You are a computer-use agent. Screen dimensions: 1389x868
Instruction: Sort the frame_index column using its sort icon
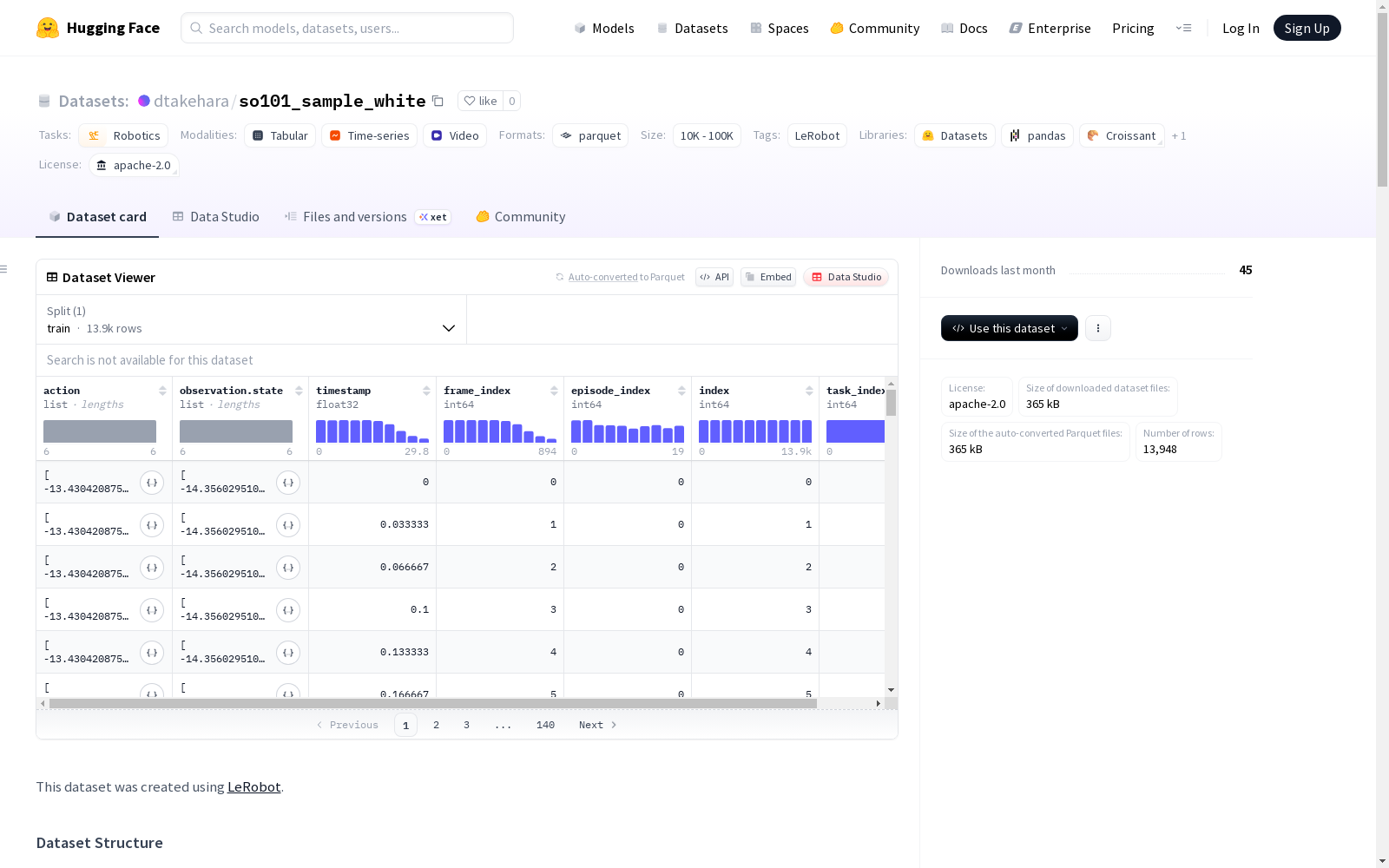tap(554, 391)
